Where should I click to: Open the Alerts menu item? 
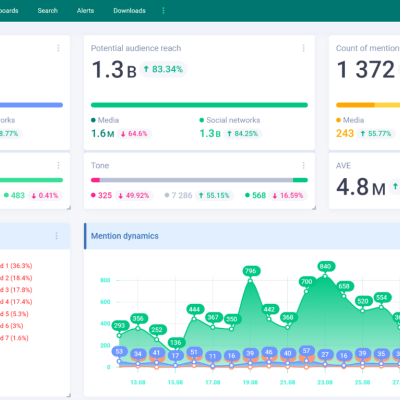coord(85,11)
